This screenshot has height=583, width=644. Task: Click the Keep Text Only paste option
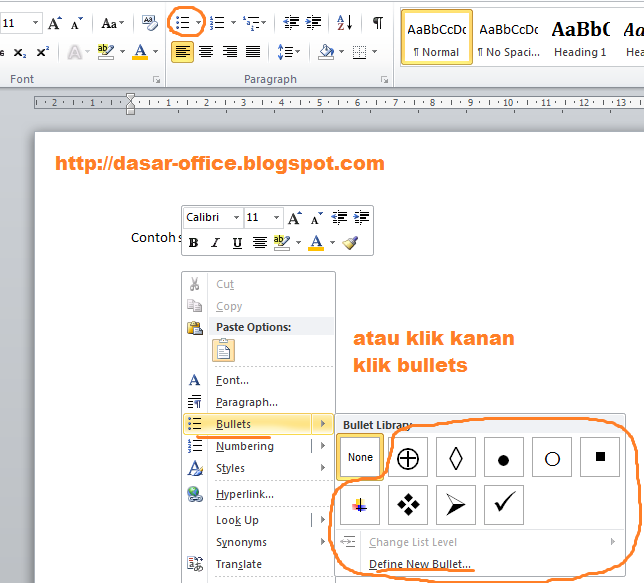click(x=223, y=350)
